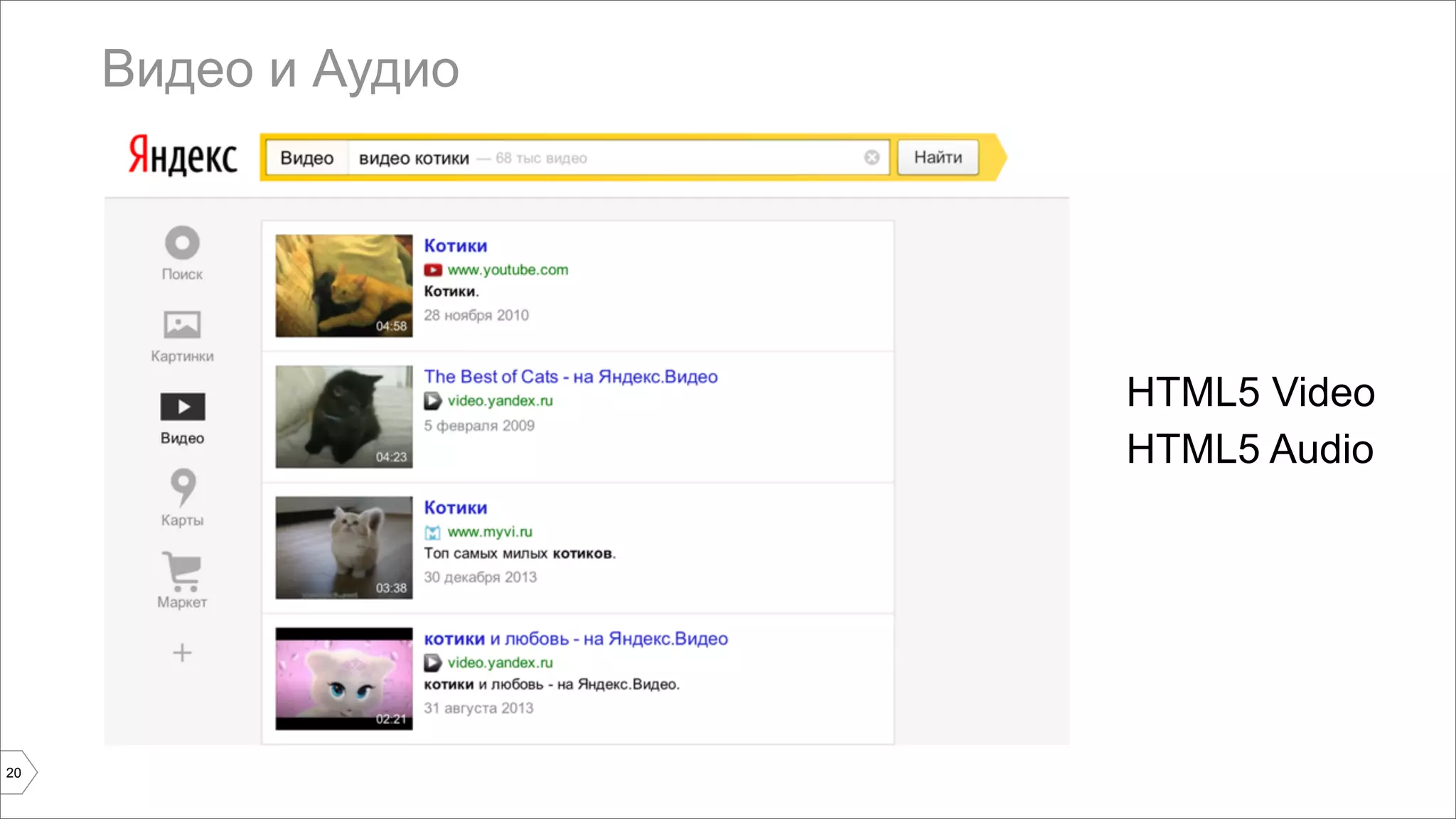Click the Видео tab in search box

pos(307,158)
